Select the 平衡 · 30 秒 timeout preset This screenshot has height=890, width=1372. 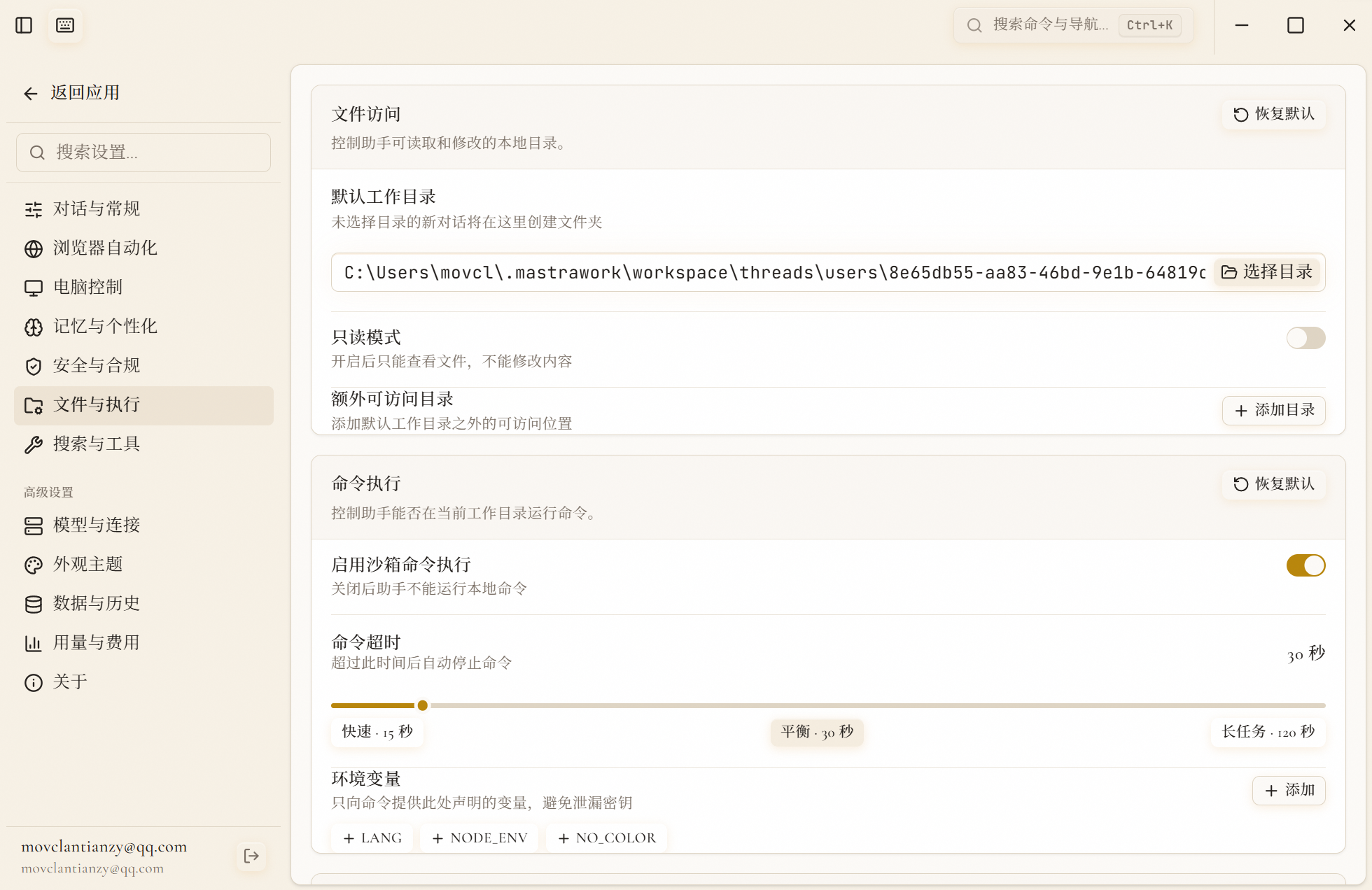click(817, 733)
